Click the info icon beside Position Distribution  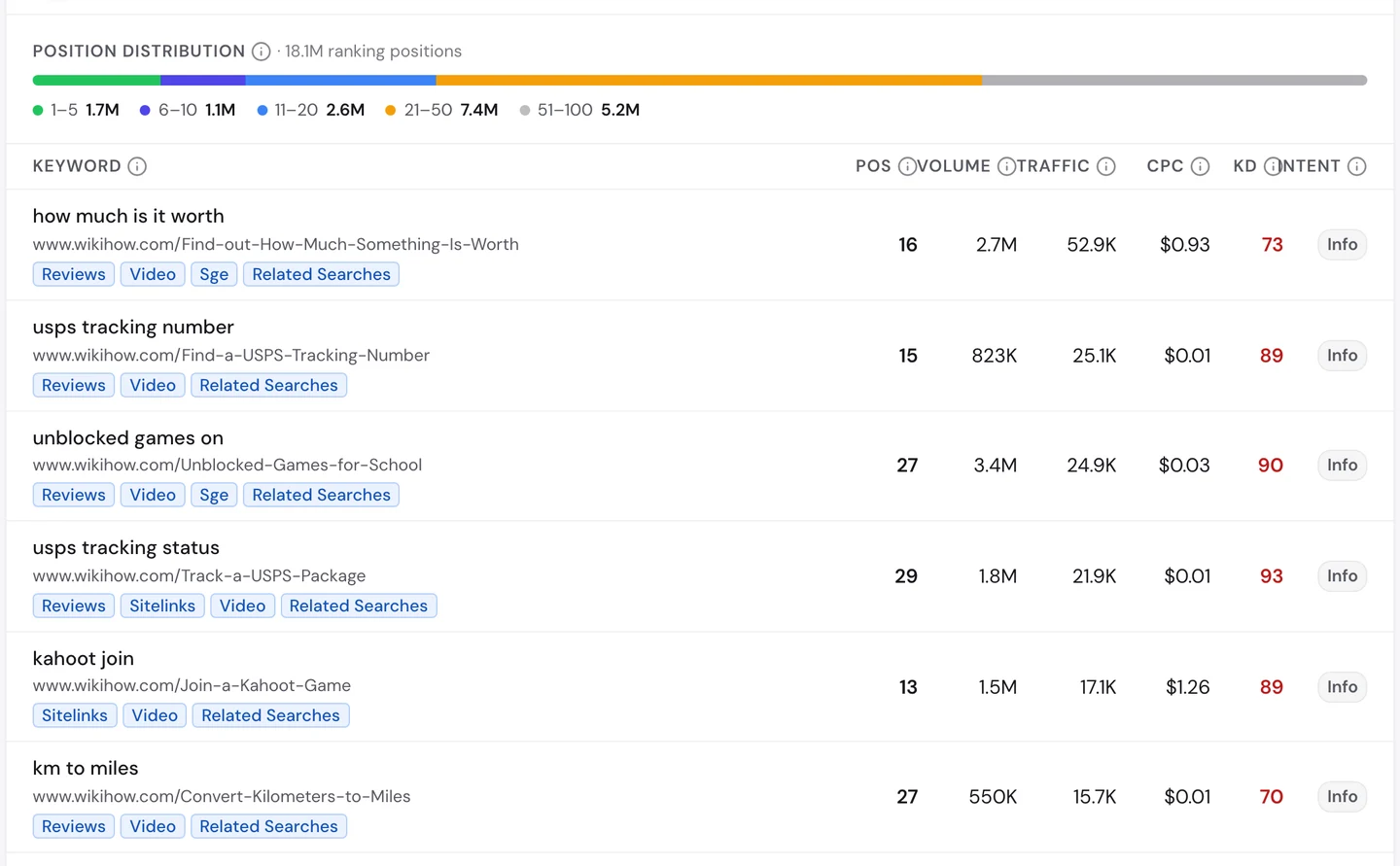(261, 52)
